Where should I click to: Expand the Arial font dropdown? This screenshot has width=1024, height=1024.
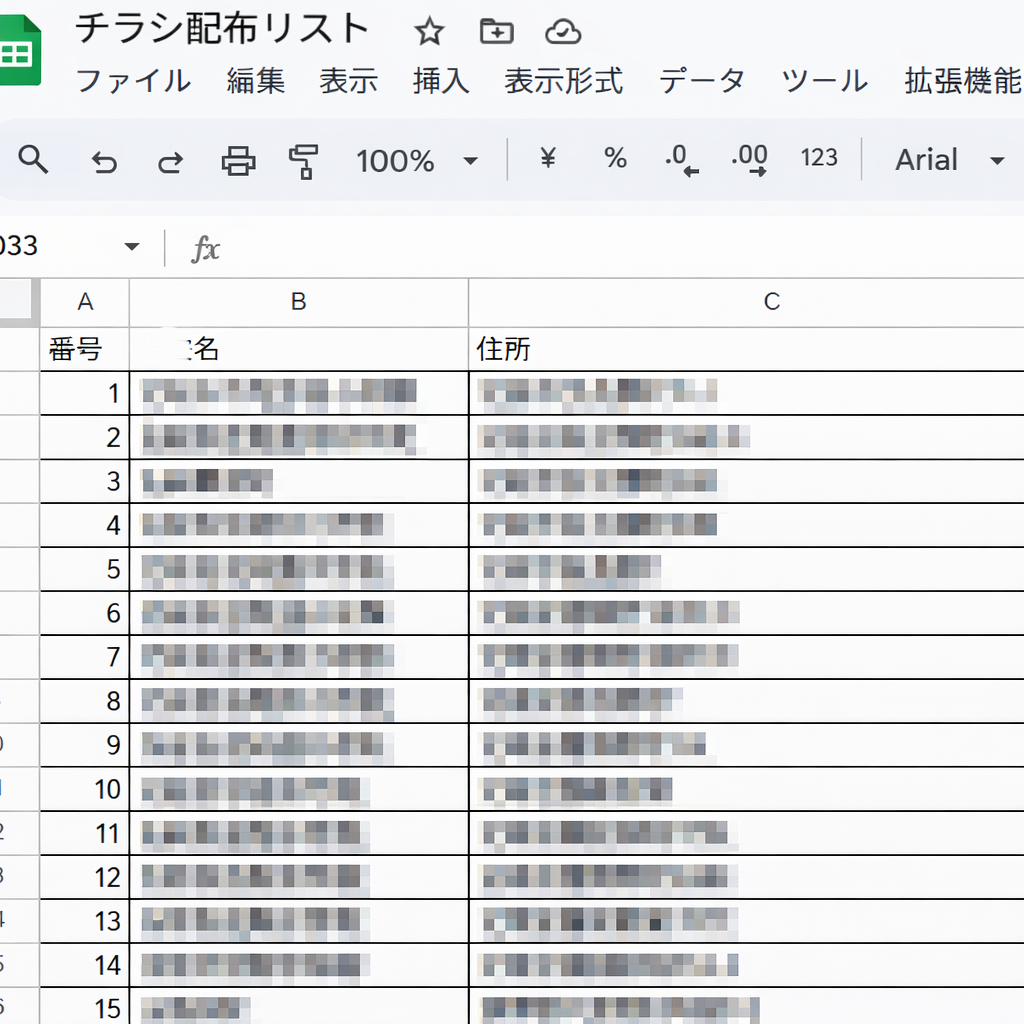click(949, 160)
